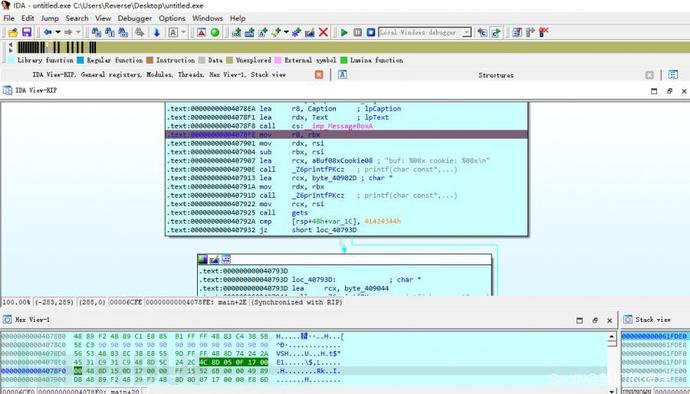Open the Debugger menu
The width and height of the screenshot is (690, 394).
pyautogui.click(x=135, y=18)
